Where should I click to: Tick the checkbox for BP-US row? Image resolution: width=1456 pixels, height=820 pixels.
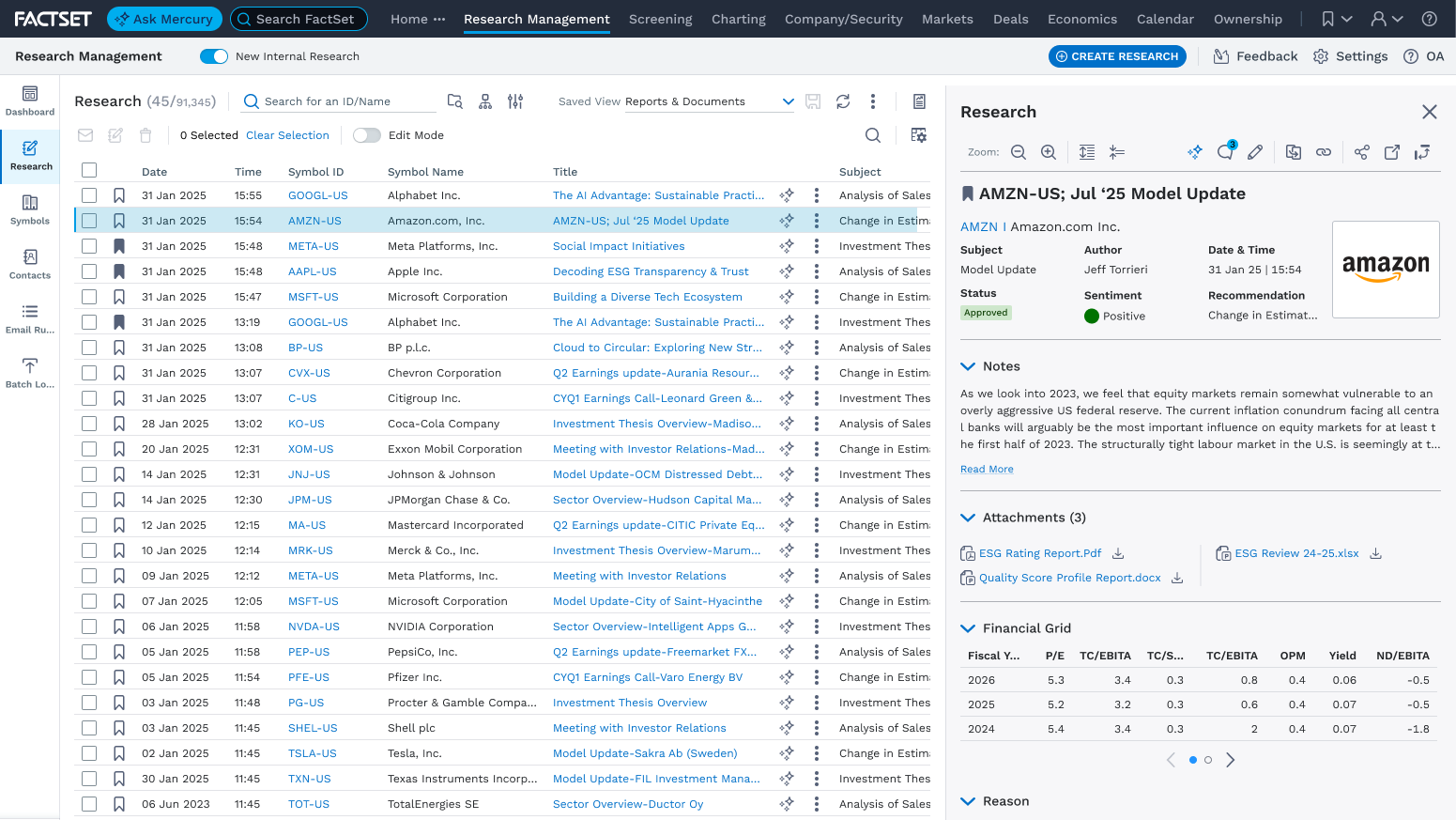click(x=89, y=348)
